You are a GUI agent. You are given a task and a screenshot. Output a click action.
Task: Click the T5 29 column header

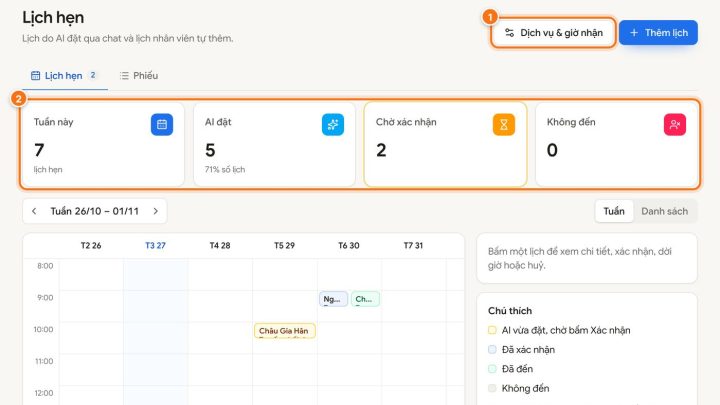284,246
